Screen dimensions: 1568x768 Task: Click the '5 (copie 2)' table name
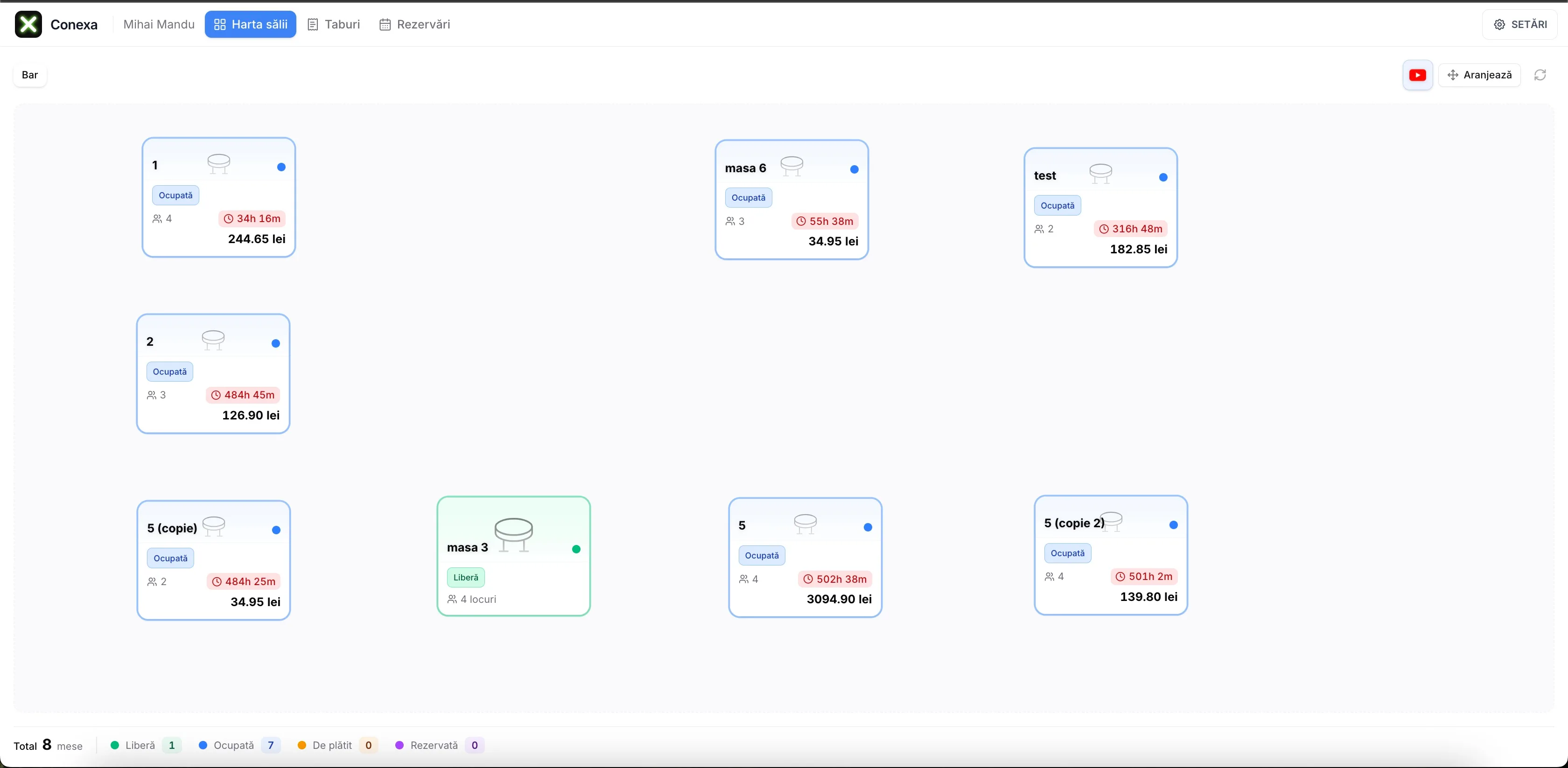point(1074,523)
